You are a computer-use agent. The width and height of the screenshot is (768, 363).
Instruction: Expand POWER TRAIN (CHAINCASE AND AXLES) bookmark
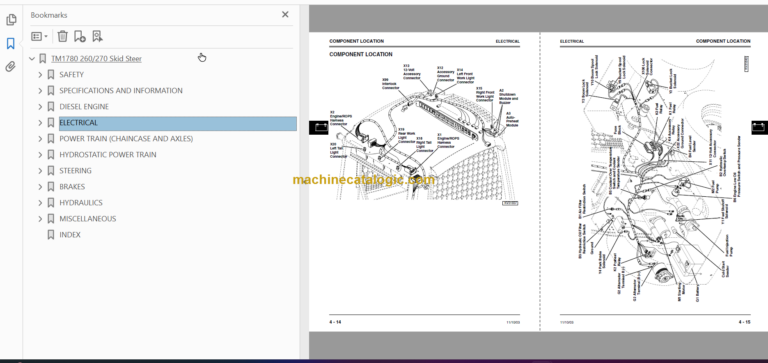40,139
